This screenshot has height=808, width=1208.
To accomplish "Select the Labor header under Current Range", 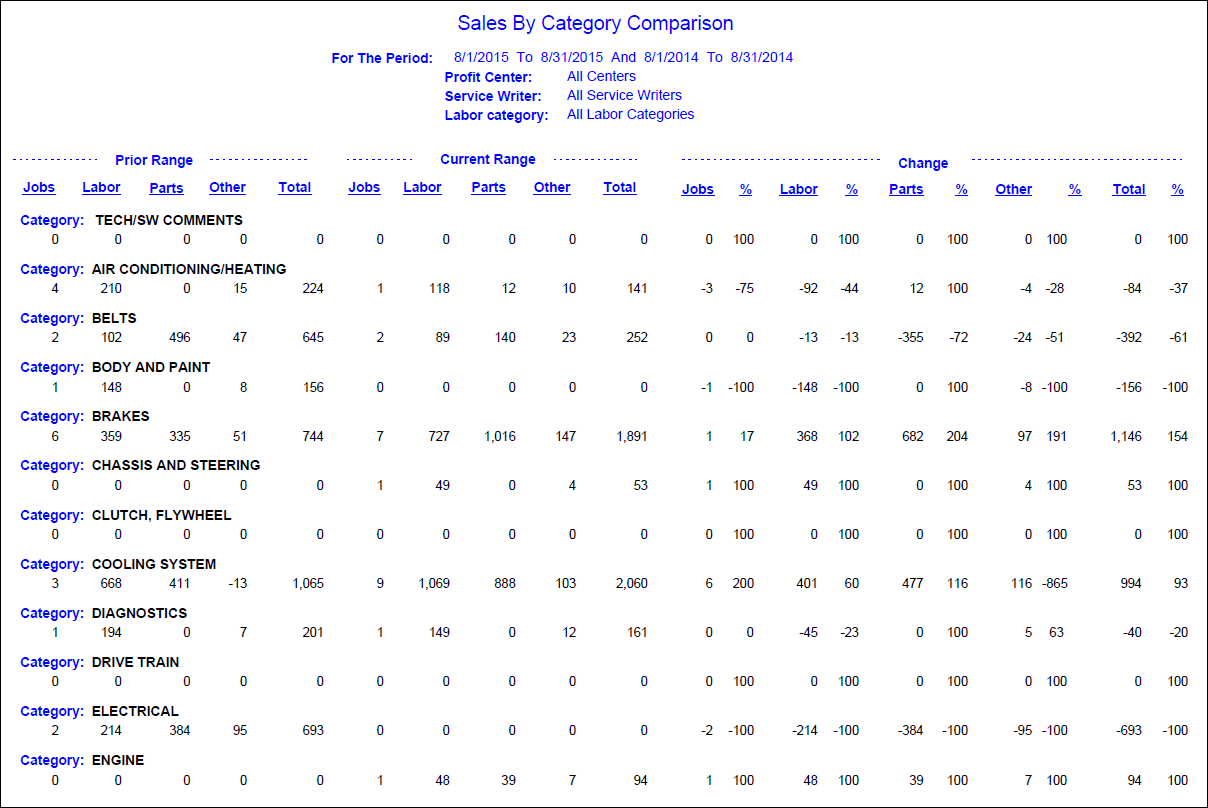I will coord(422,187).
